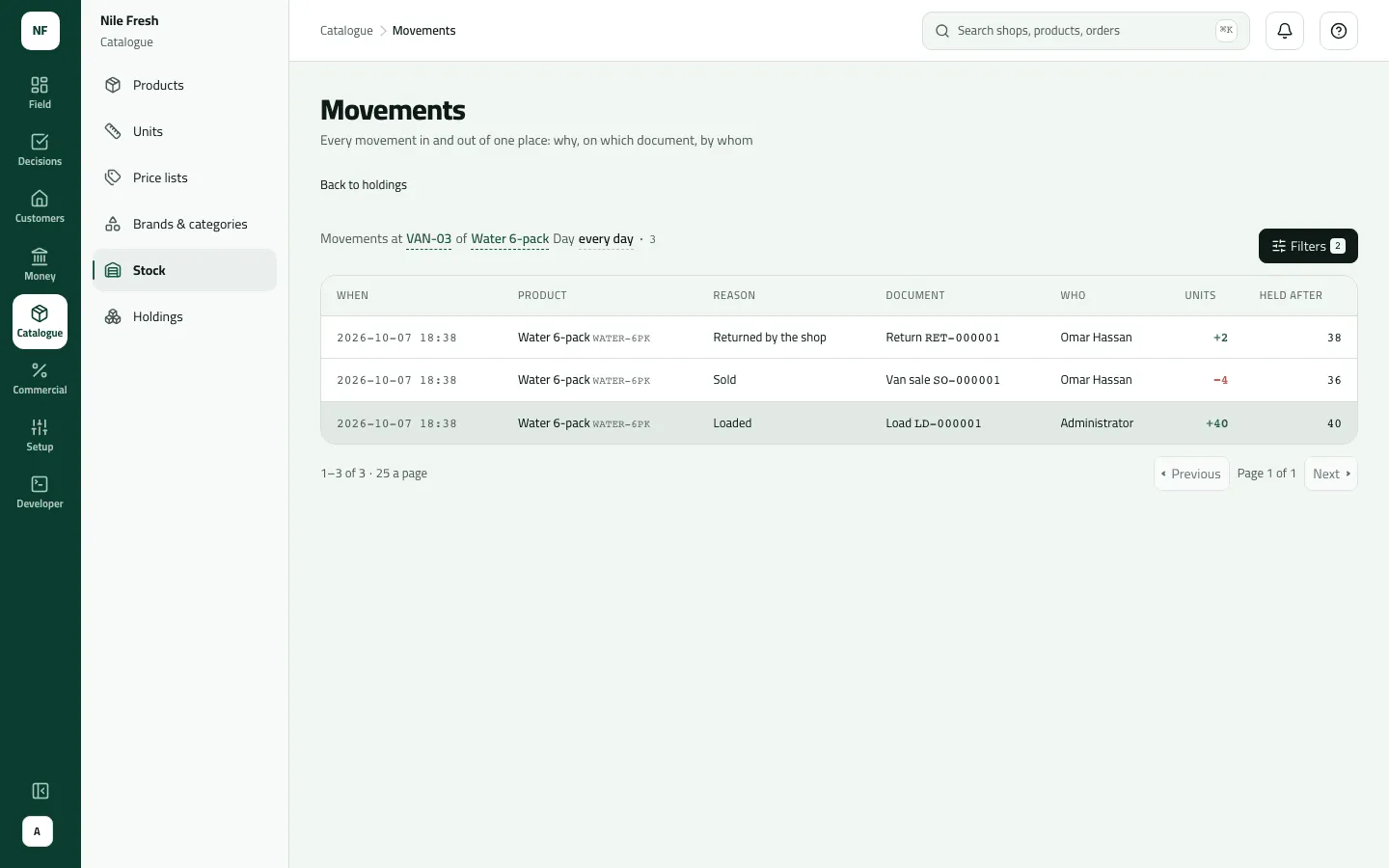Open the Customers section
This screenshot has width=1389, height=868.
40,206
